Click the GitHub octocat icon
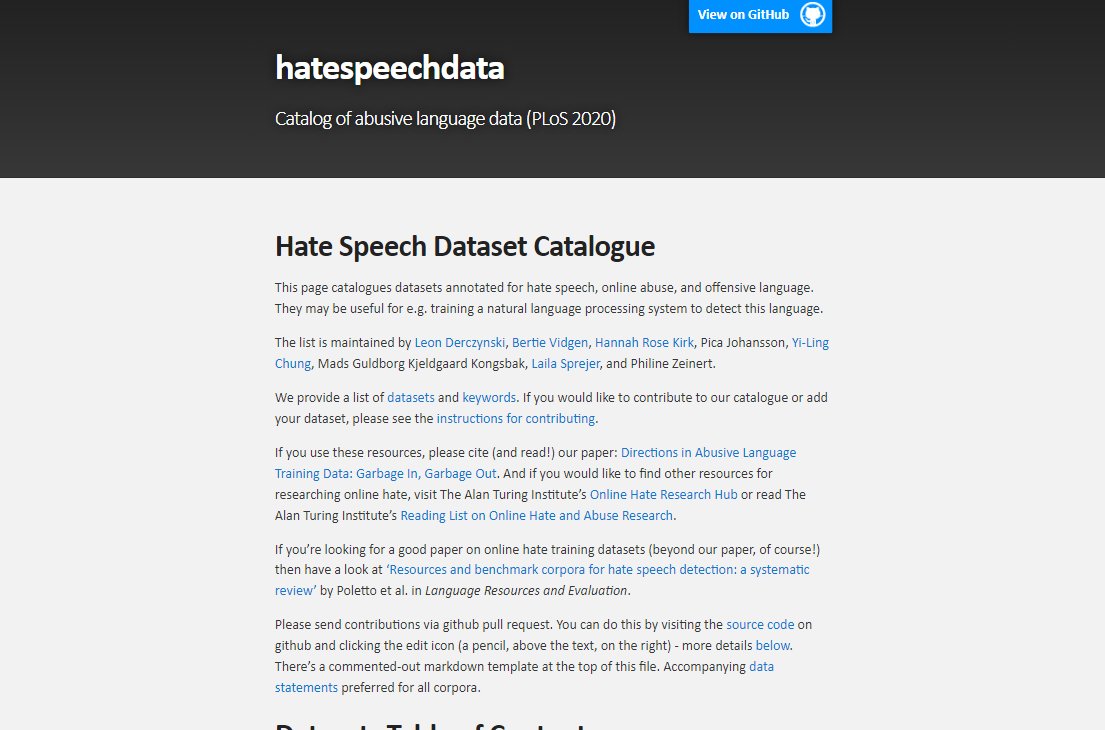 click(812, 15)
